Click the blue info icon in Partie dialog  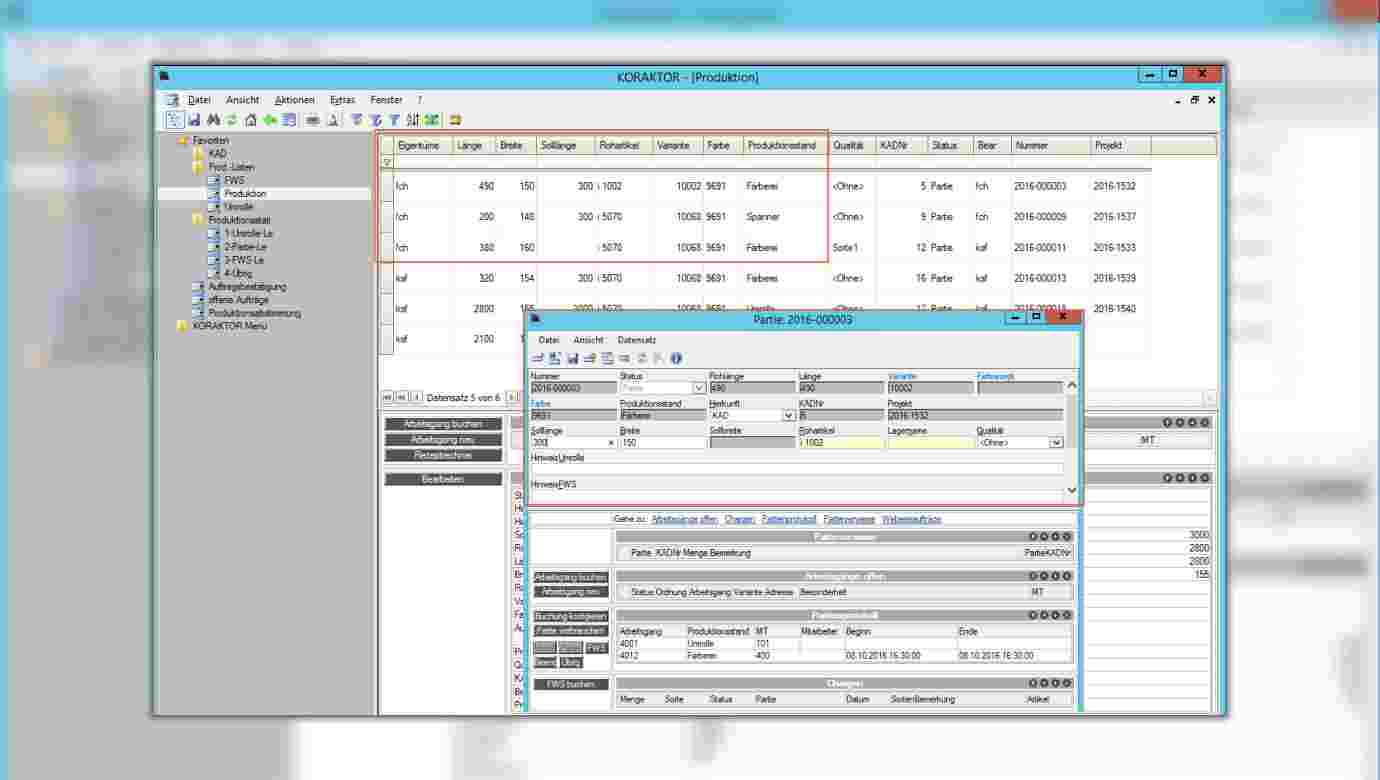(x=676, y=358)
